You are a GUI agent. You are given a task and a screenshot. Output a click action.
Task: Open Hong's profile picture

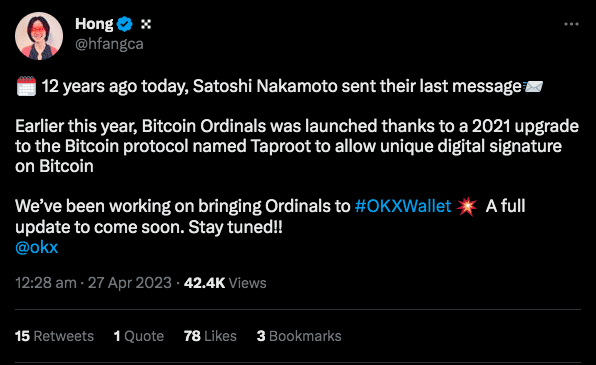pos(39,36)
